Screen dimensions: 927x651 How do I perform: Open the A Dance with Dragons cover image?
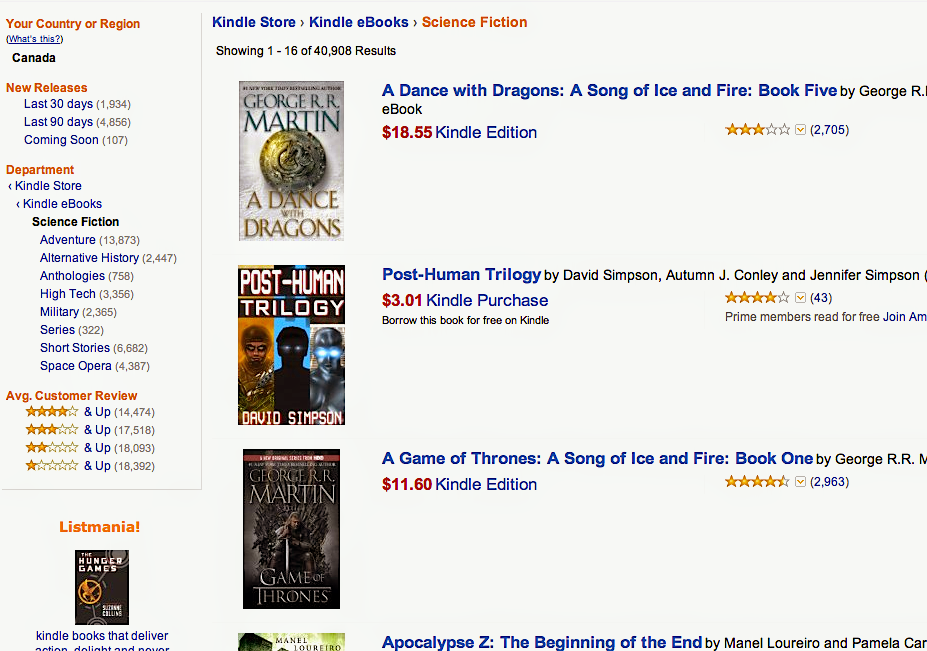point(291,160)
